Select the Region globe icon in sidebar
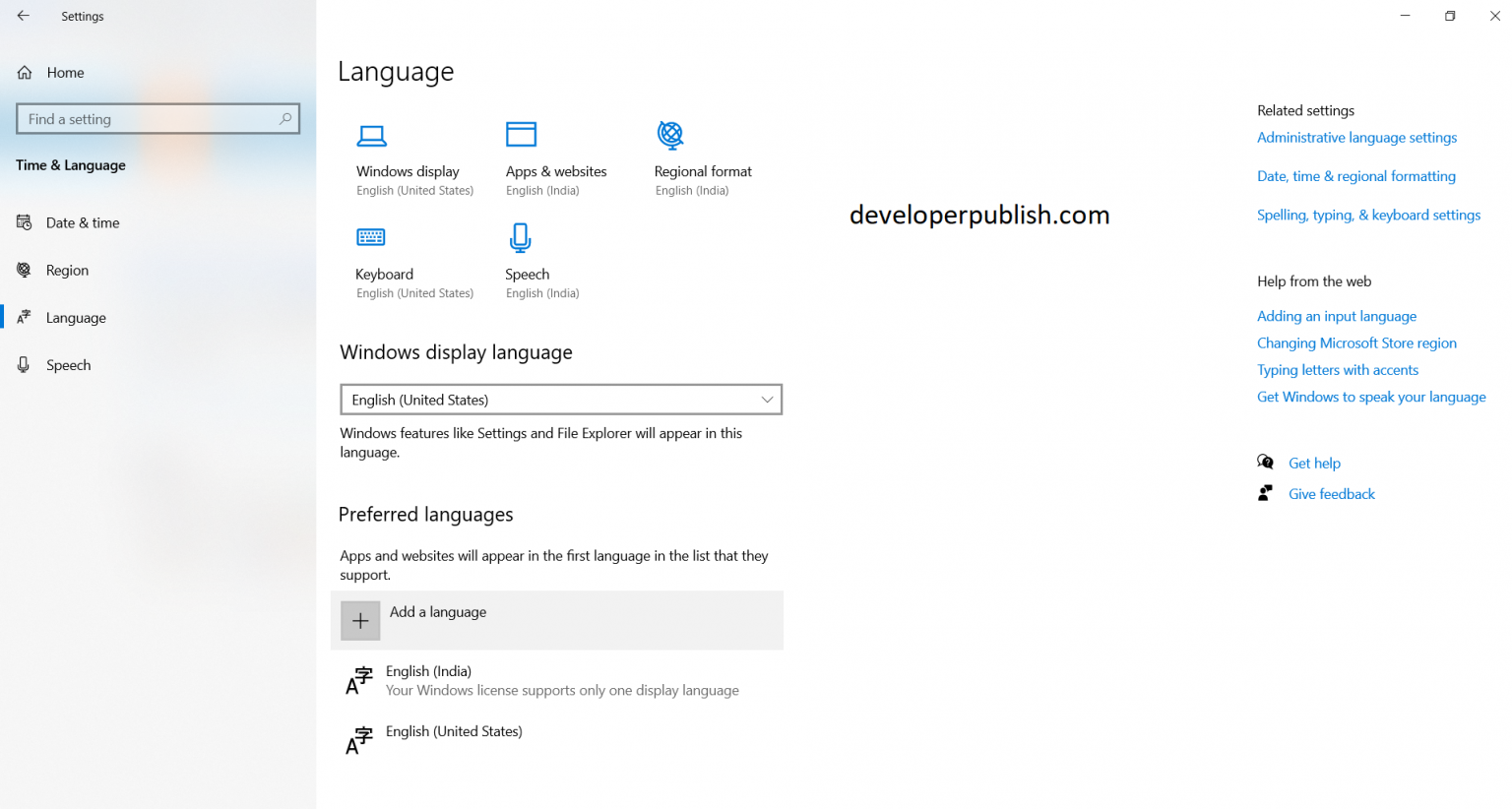 click(x=23, y=270)
